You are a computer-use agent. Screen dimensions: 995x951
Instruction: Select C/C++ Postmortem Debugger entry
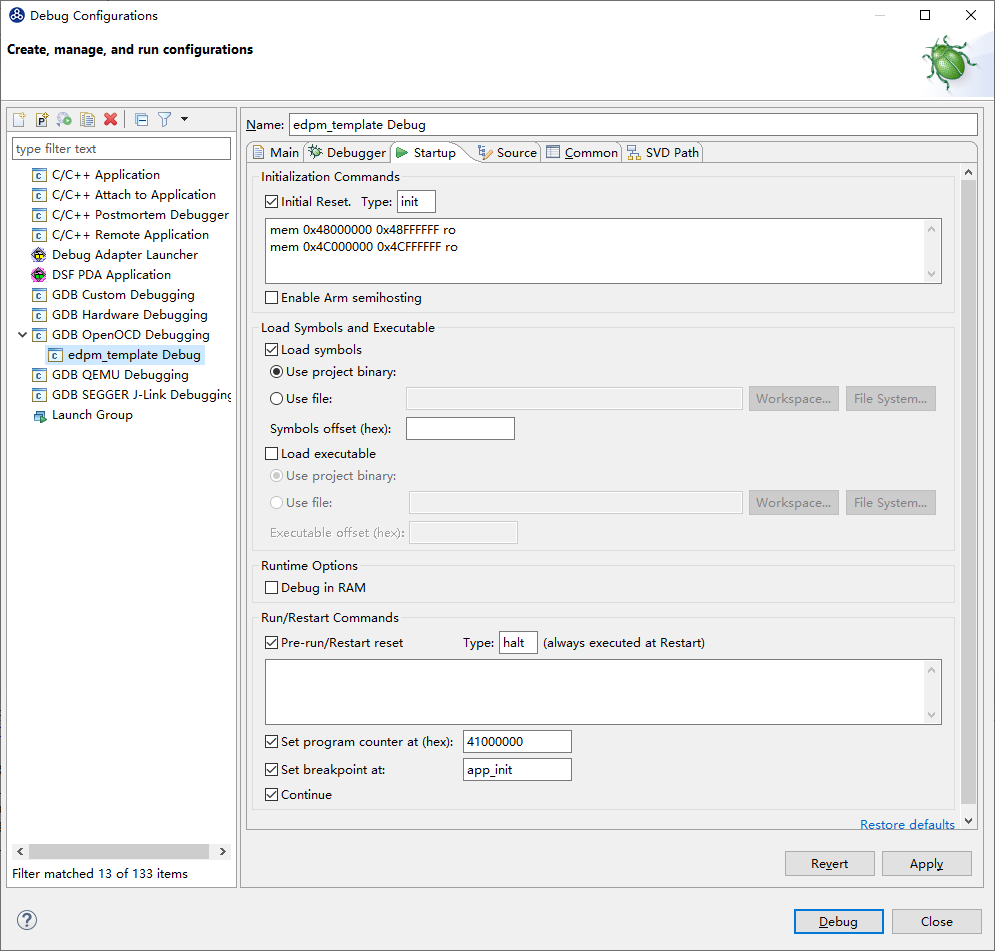tap(140, 214)
